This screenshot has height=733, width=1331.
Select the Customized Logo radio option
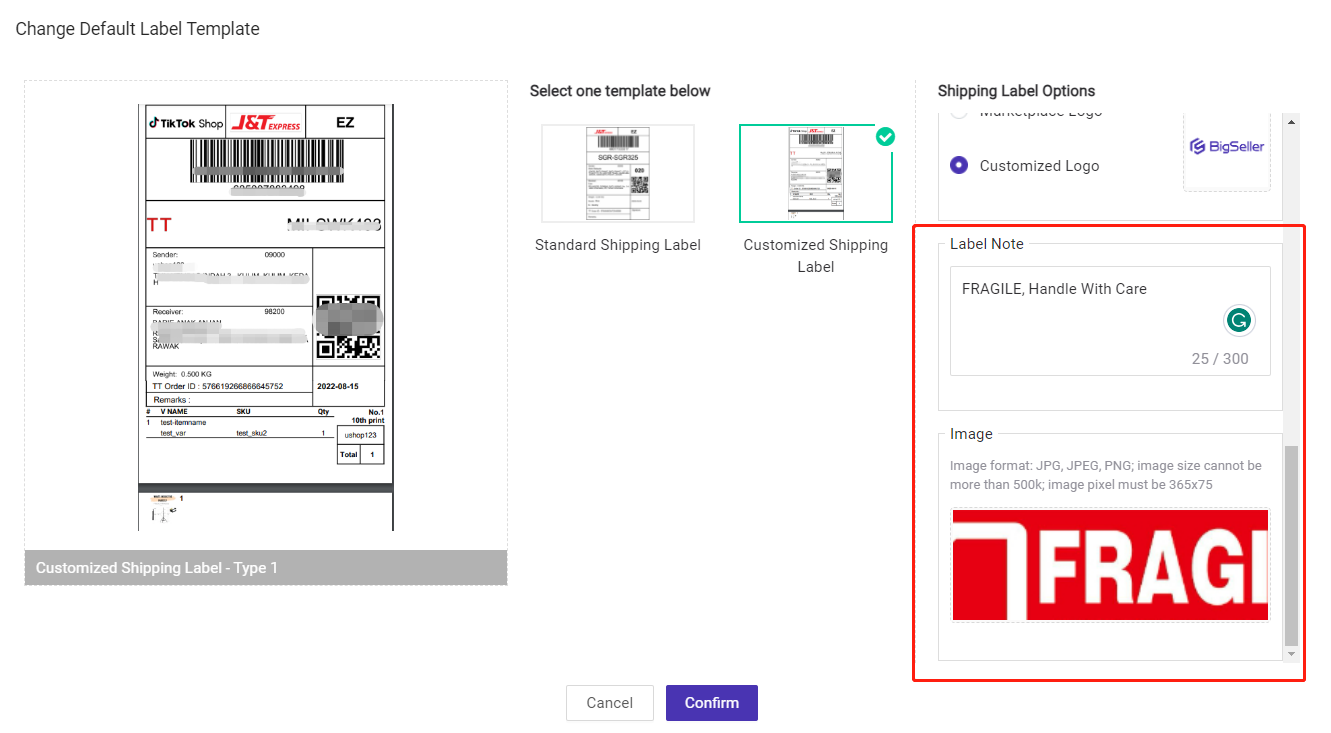point(959,166)
